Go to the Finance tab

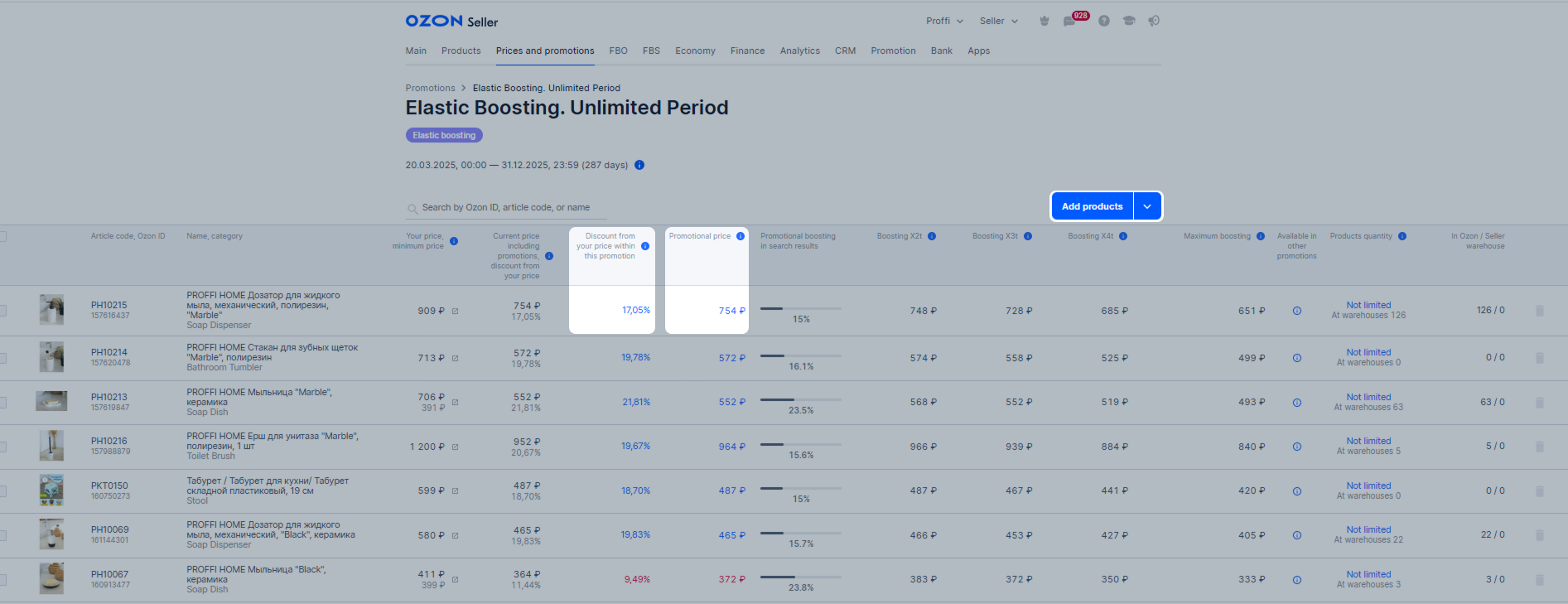coord(747,51)
